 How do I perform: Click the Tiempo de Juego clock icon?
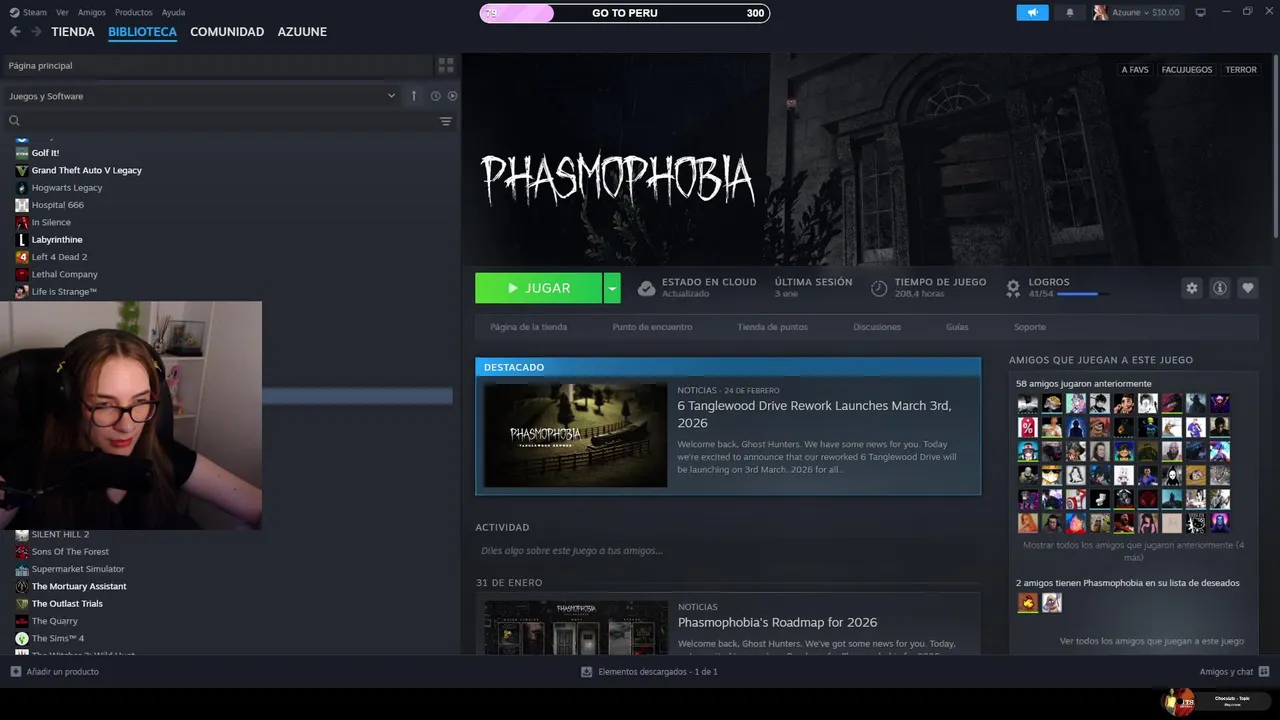click(x=879, y=288)
